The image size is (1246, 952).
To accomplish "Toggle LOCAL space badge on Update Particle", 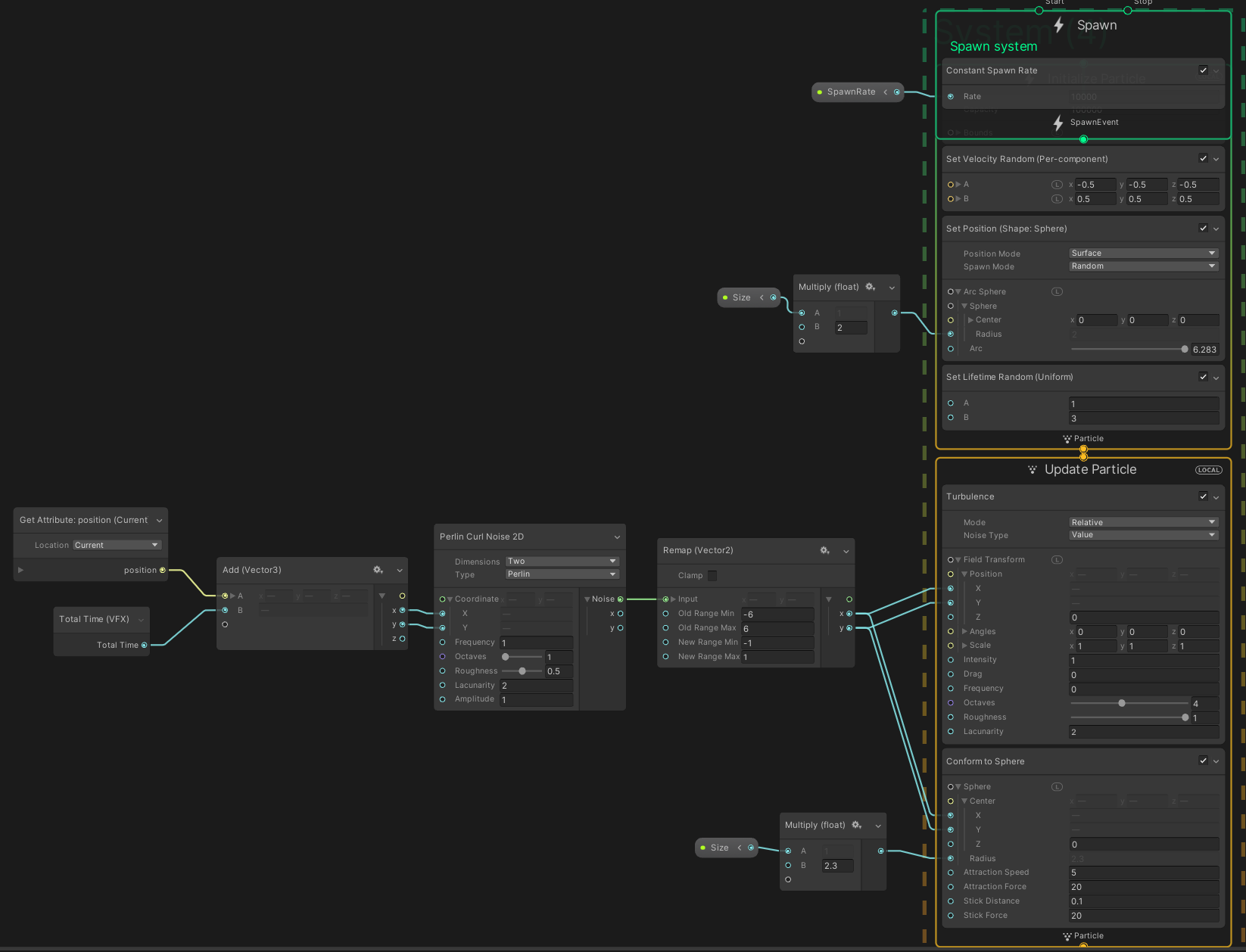I will 1209,470.
